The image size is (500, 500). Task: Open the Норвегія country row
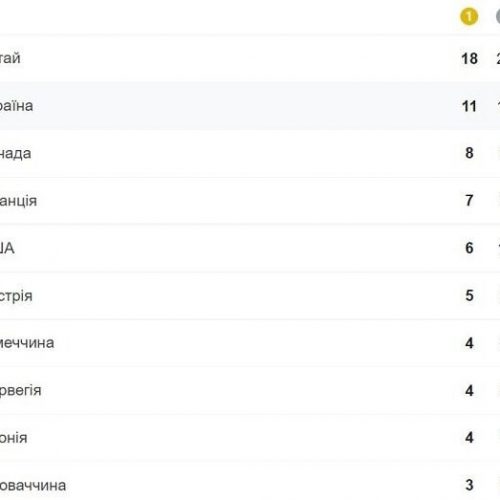pyautogui.click(x=250, y=390)
